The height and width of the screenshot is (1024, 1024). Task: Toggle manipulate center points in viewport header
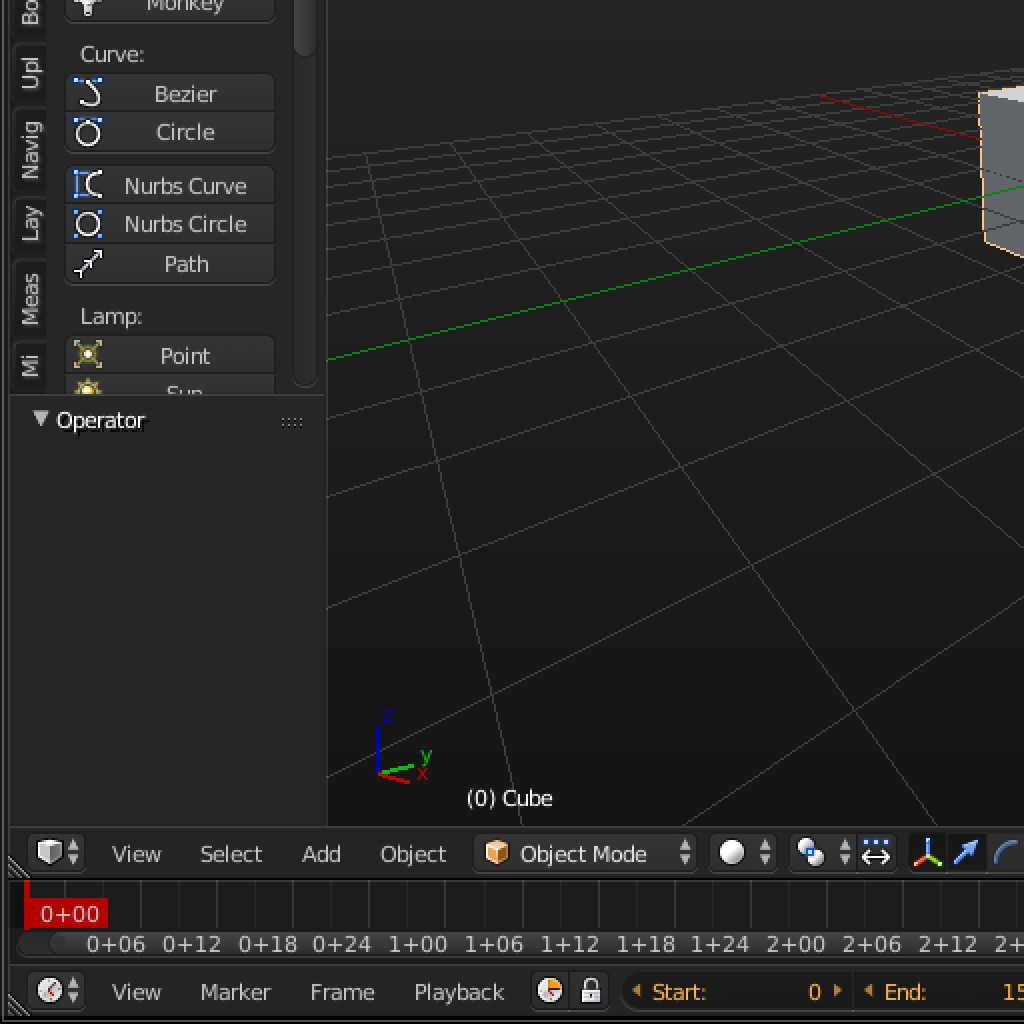click(x=877, y=852)
